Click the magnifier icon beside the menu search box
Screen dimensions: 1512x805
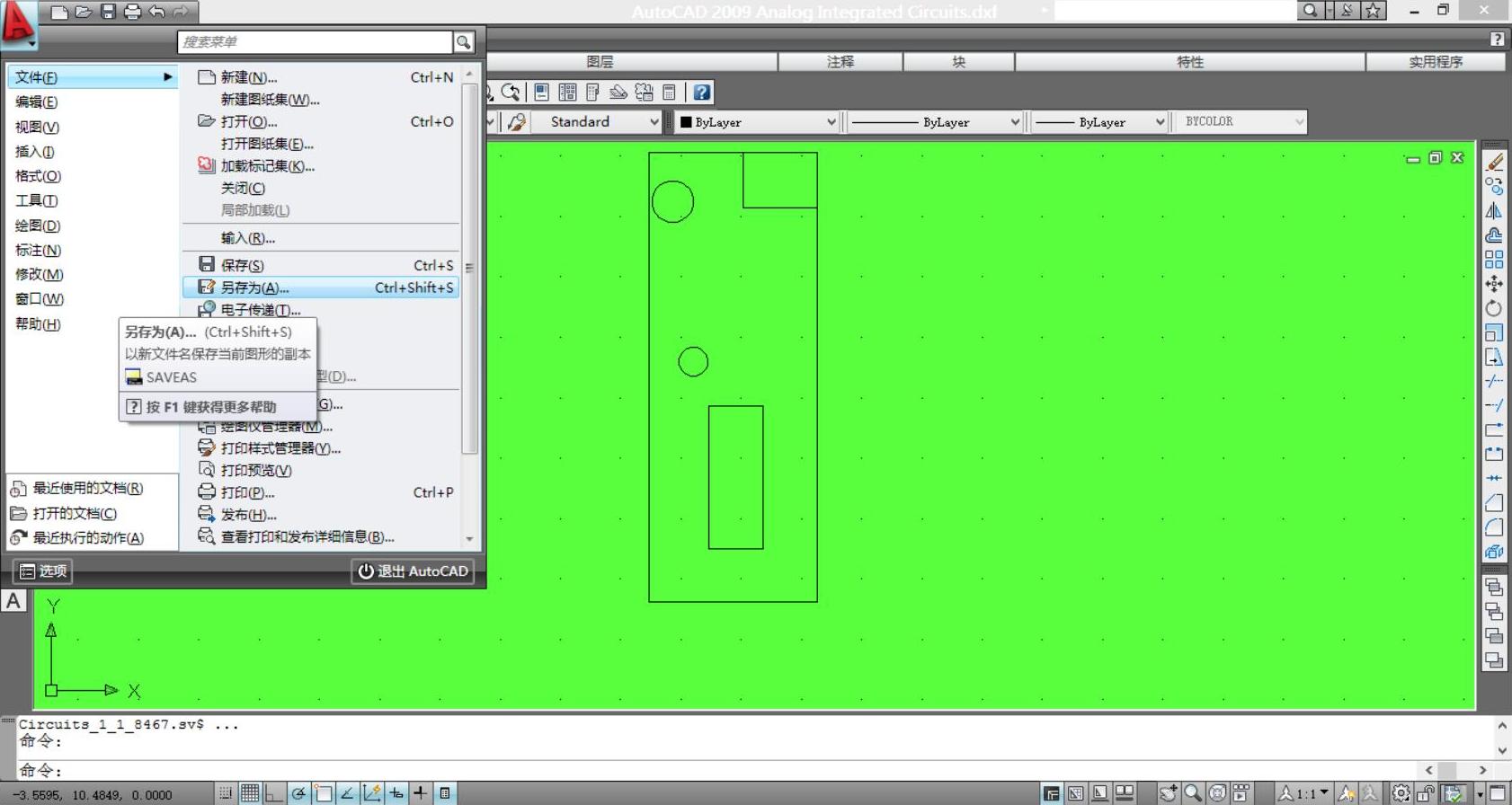pos(463,41)
